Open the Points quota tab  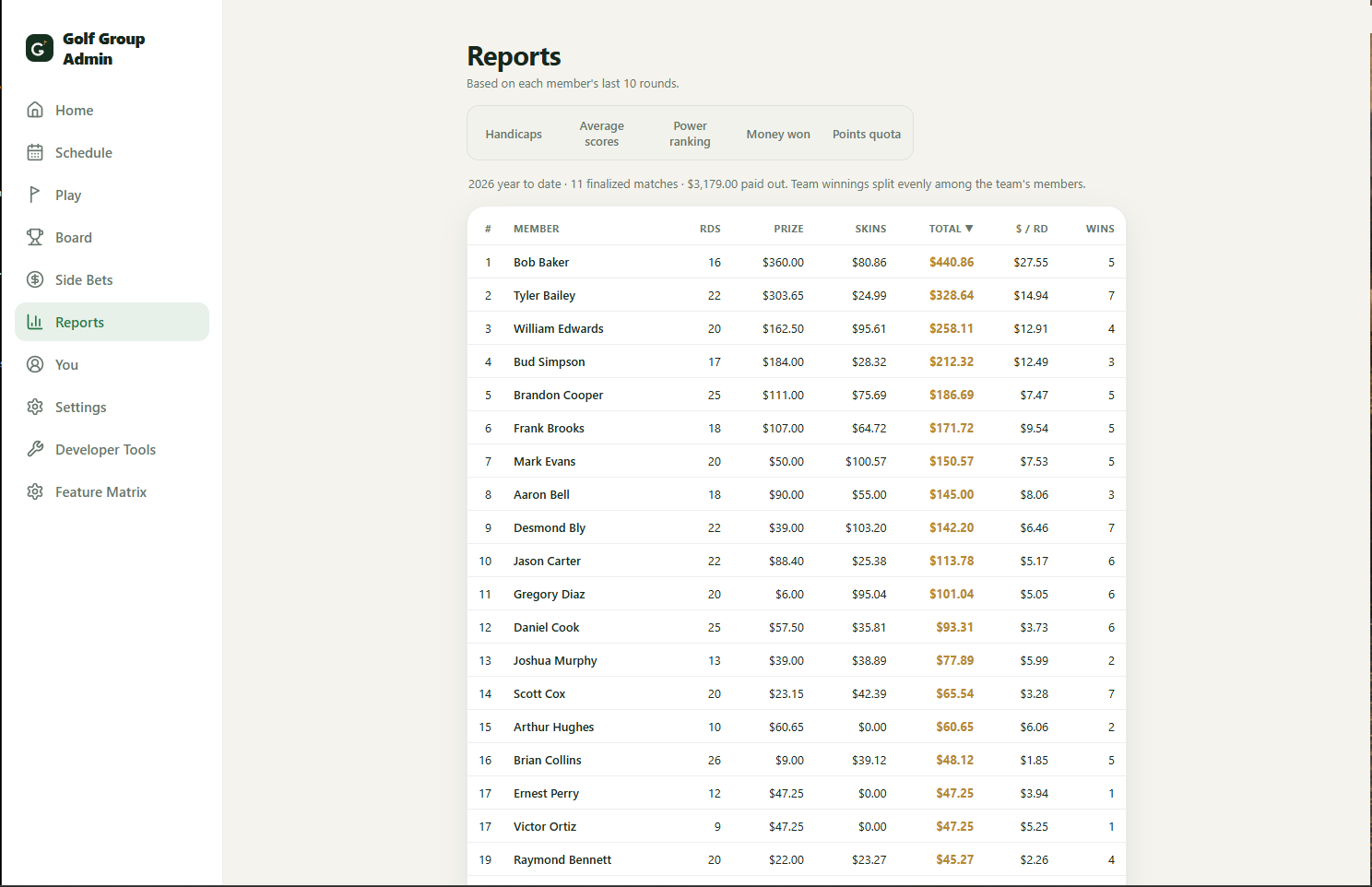(x=867, y=134)
